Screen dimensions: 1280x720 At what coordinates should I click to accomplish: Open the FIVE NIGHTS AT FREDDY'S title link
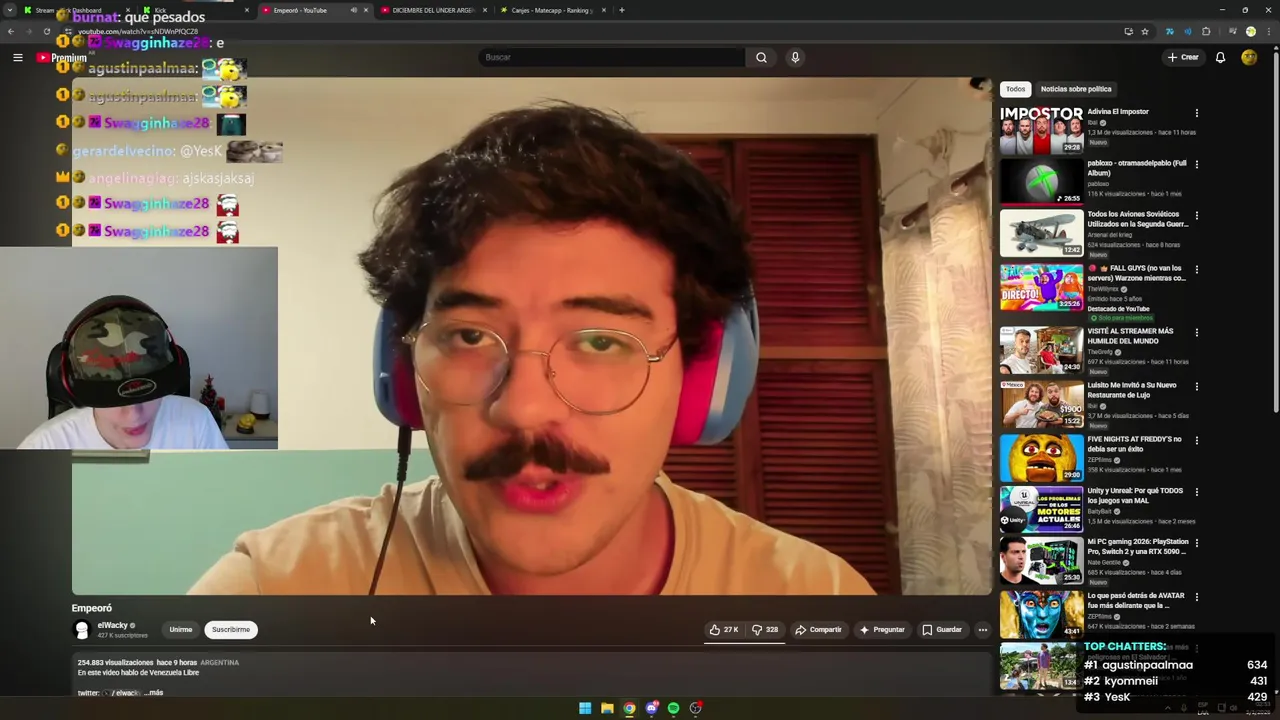1134,444
